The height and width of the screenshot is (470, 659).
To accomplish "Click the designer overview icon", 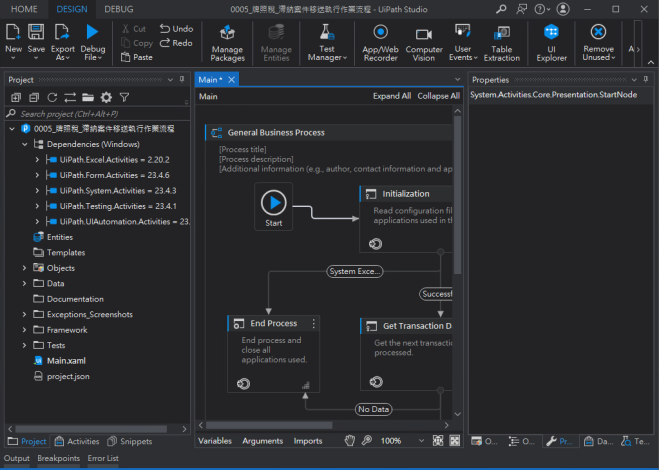I will [x=455, y=440].
